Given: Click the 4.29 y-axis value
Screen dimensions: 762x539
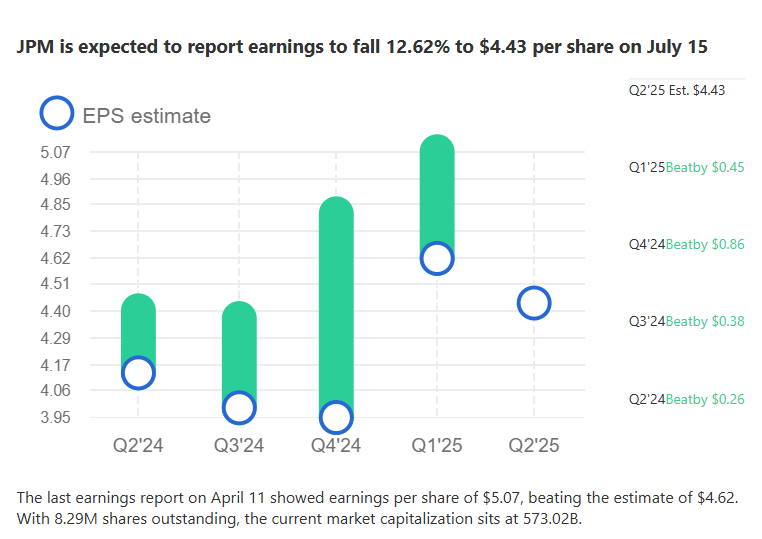Looking at the screenshot, I should click(55, 338).
